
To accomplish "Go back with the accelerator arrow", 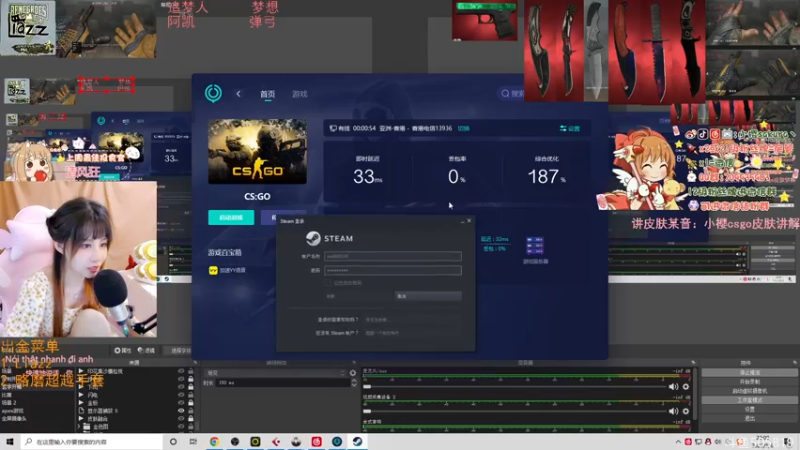I will click(x=238, y=94).
